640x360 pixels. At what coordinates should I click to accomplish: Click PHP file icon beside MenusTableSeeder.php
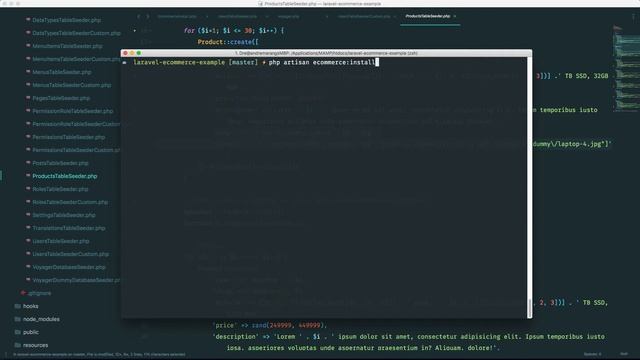28,71
